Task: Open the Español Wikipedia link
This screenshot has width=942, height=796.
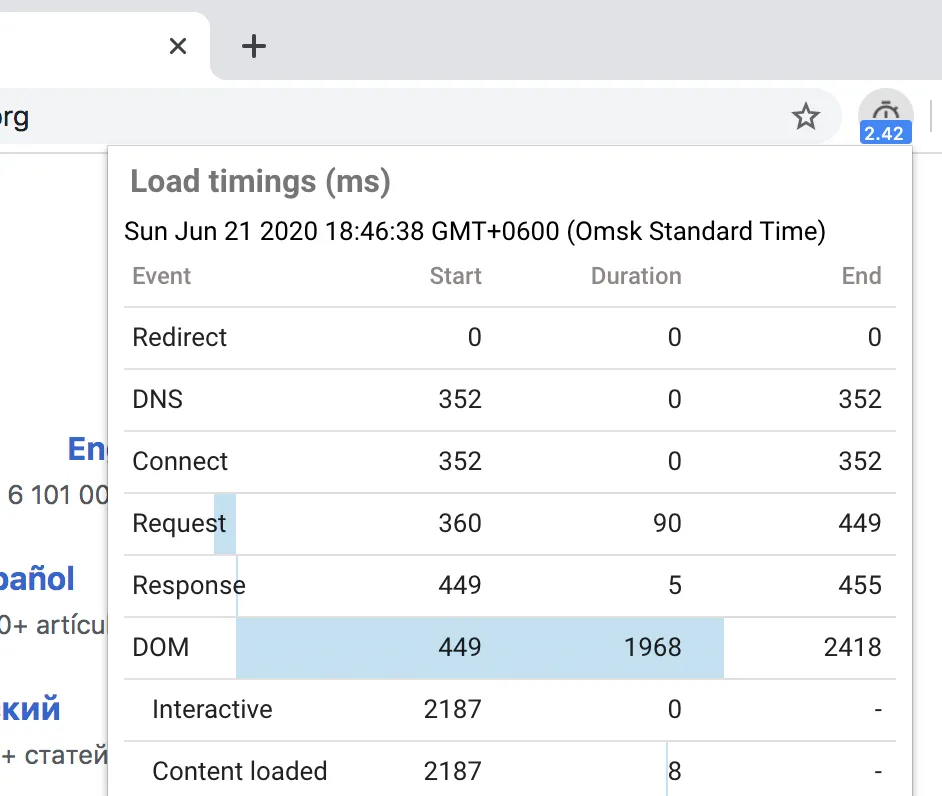Action: point(38,578)
